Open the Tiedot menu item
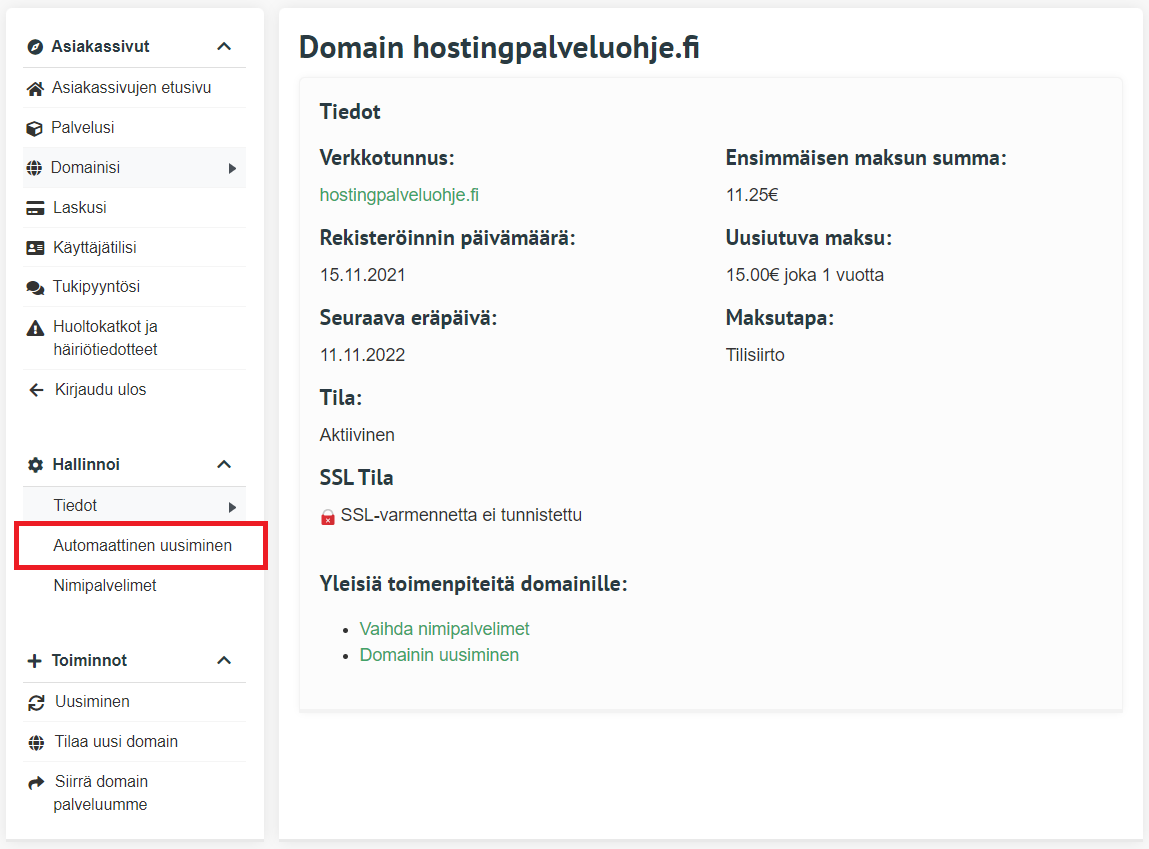This screenshot has height=849, width=1149. 75,506
